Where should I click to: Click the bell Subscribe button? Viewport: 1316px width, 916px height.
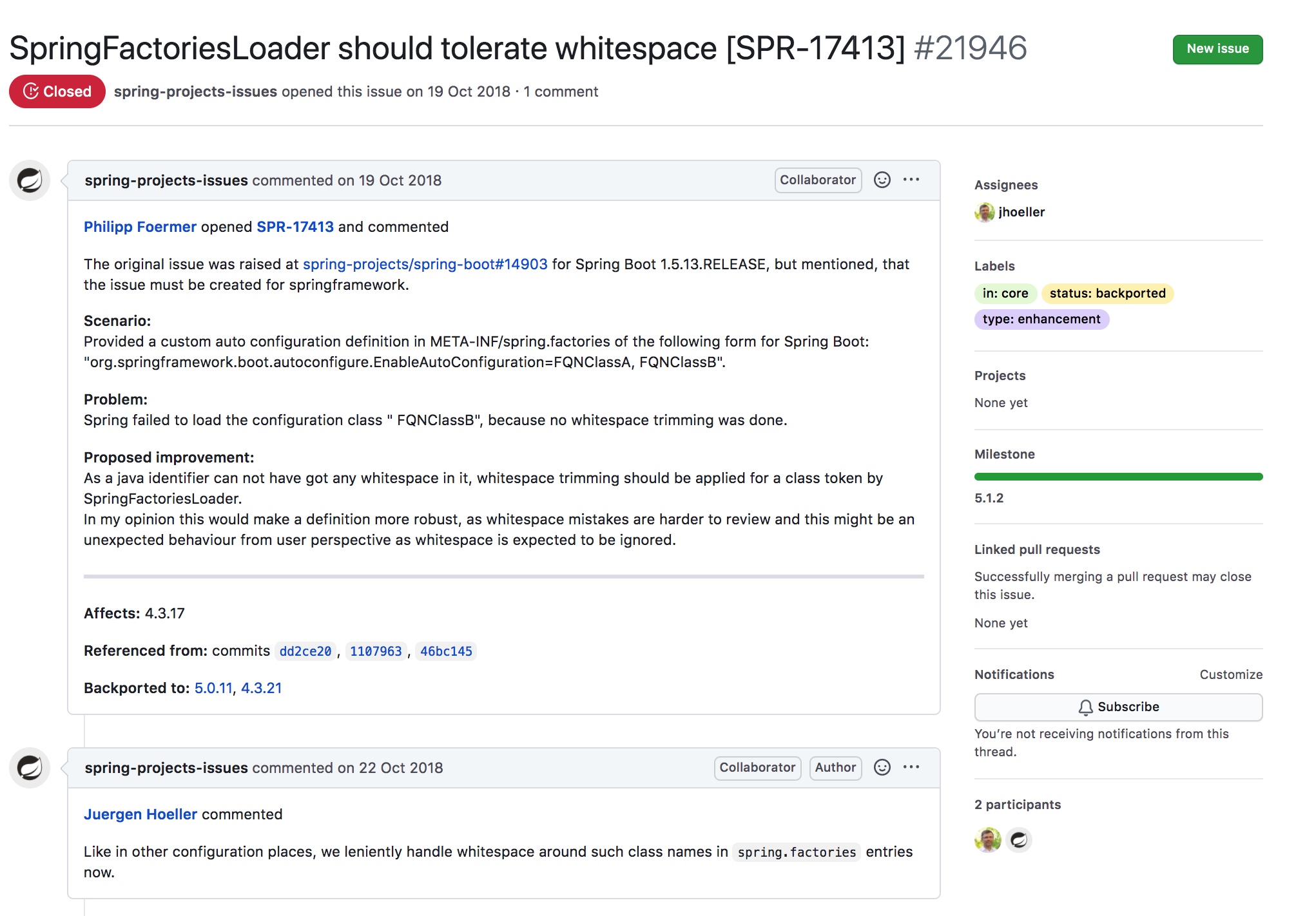point(1118,707)
